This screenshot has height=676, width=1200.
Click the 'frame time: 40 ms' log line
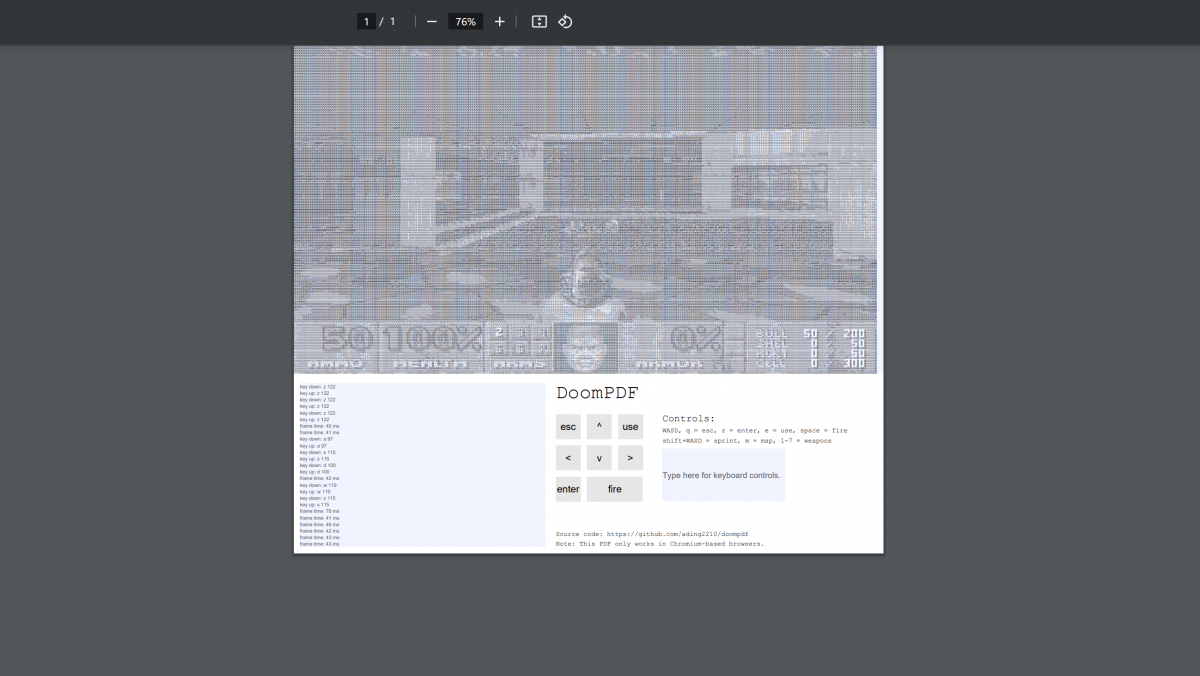(320, 426)
